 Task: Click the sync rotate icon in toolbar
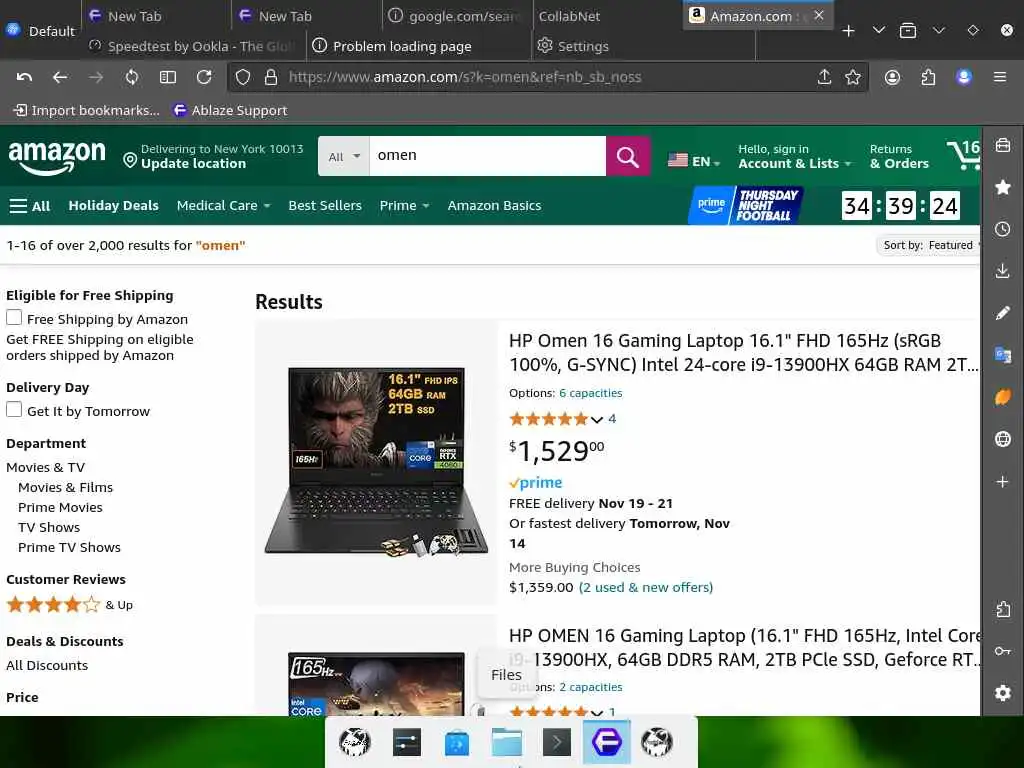coord(132,77)
